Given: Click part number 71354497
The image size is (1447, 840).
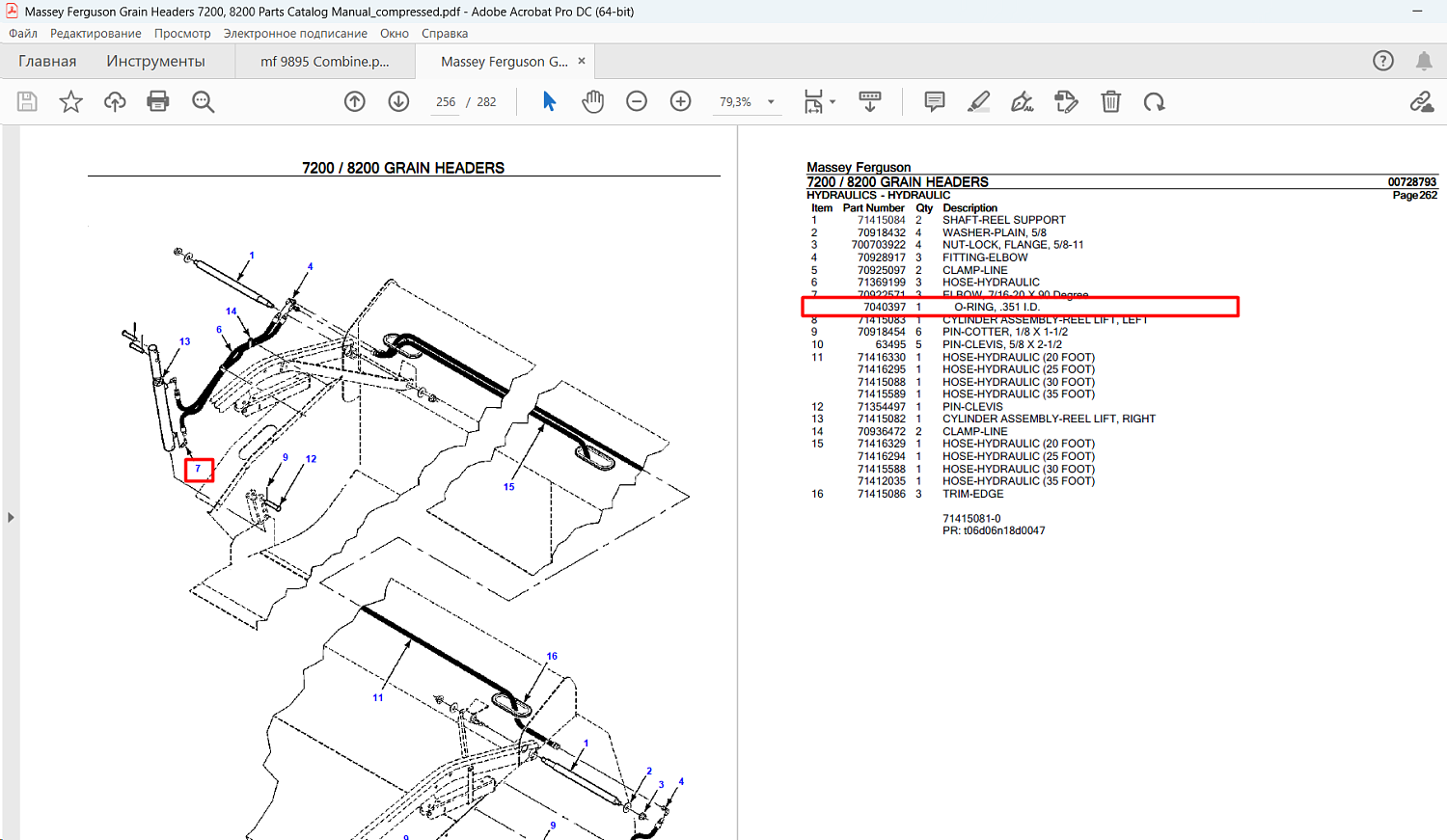Looking at the screenshot, I should pyautogui.click(x=882, y=406).
